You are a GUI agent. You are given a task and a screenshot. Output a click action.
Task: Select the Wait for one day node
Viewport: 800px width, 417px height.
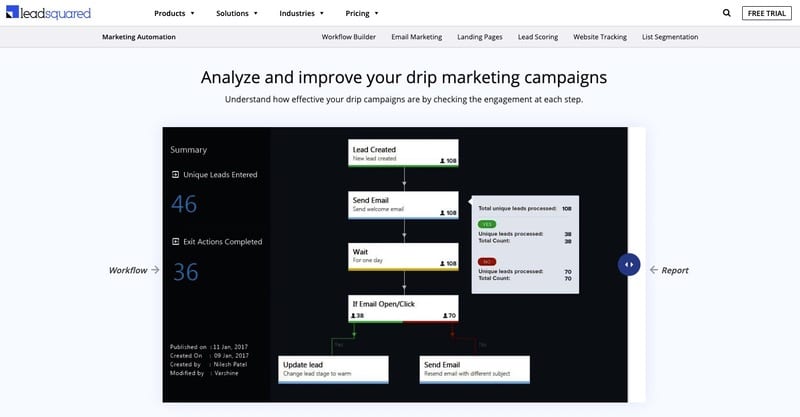click(403, 257)
